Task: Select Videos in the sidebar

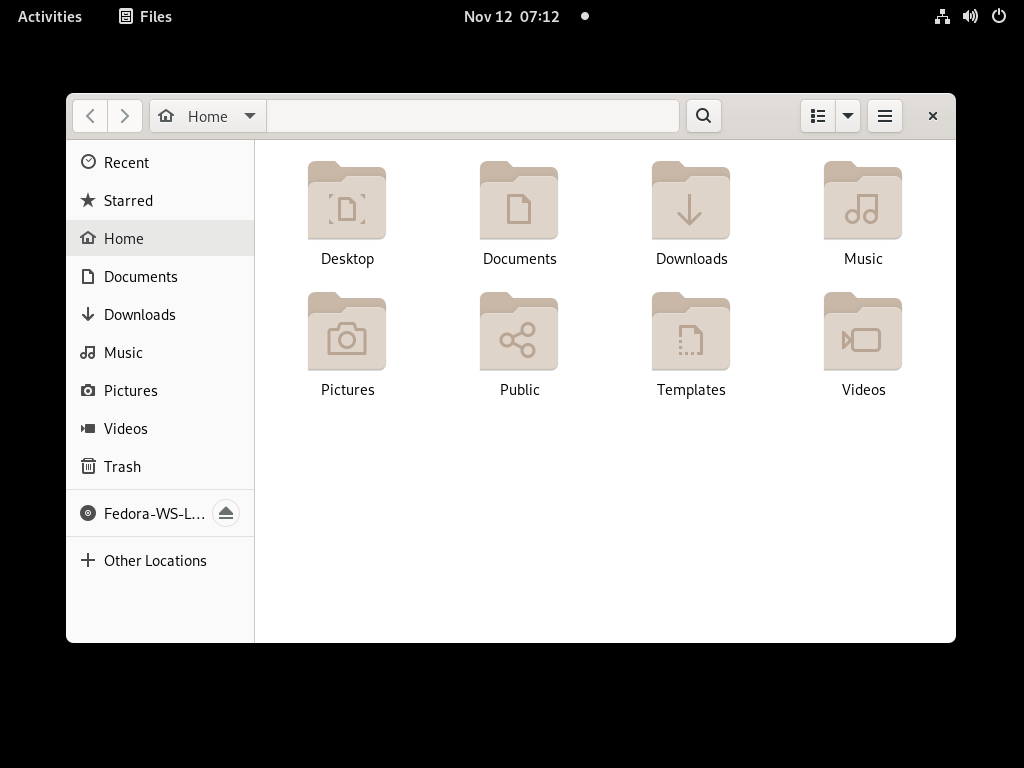Action: (x=160, y=428)
